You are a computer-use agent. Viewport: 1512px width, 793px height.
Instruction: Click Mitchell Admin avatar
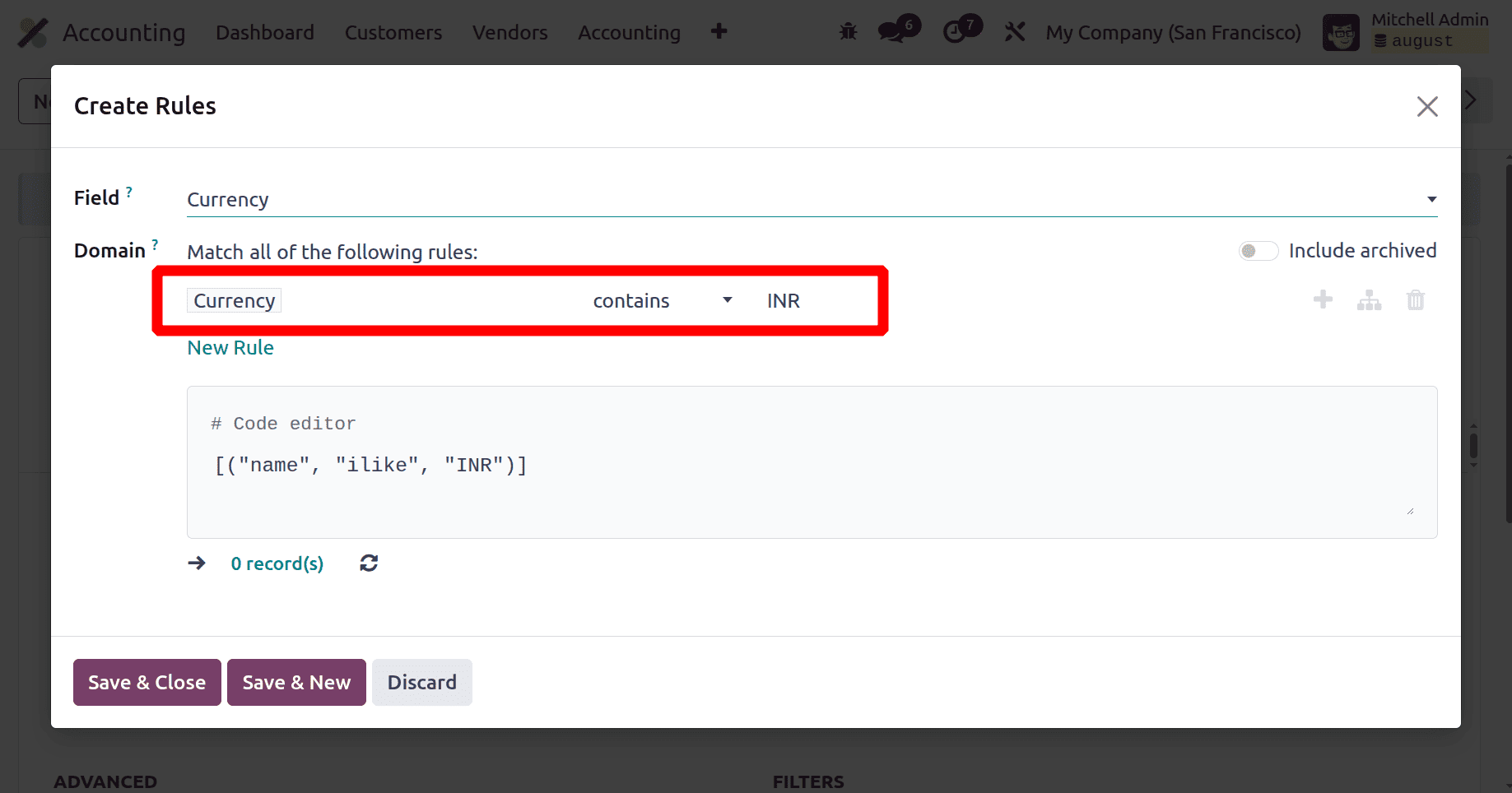coord(1341,33)
